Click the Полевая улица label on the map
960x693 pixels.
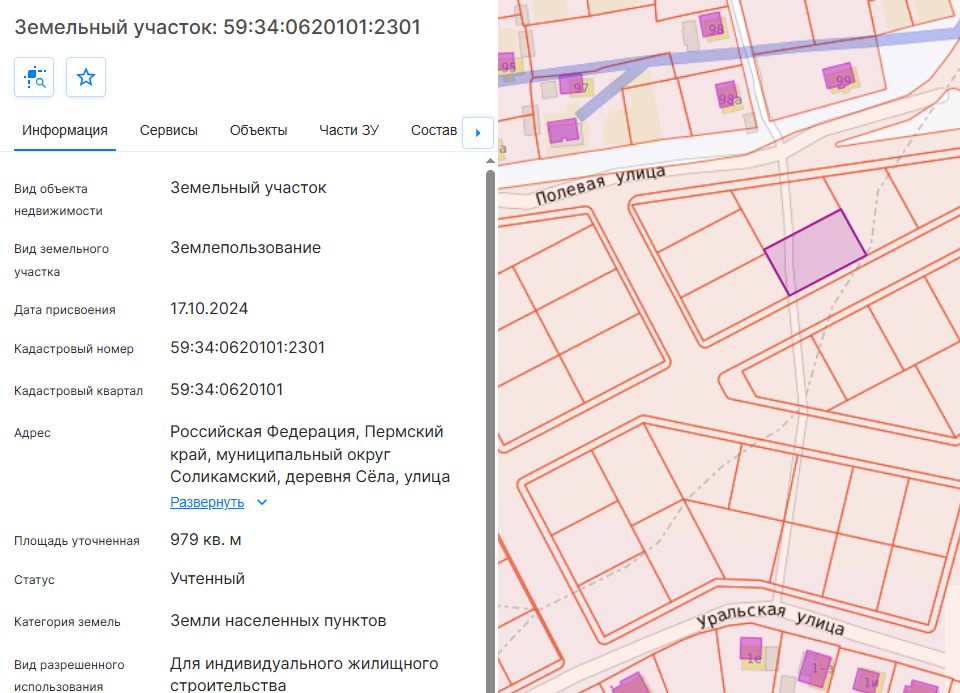pos(600,186)
